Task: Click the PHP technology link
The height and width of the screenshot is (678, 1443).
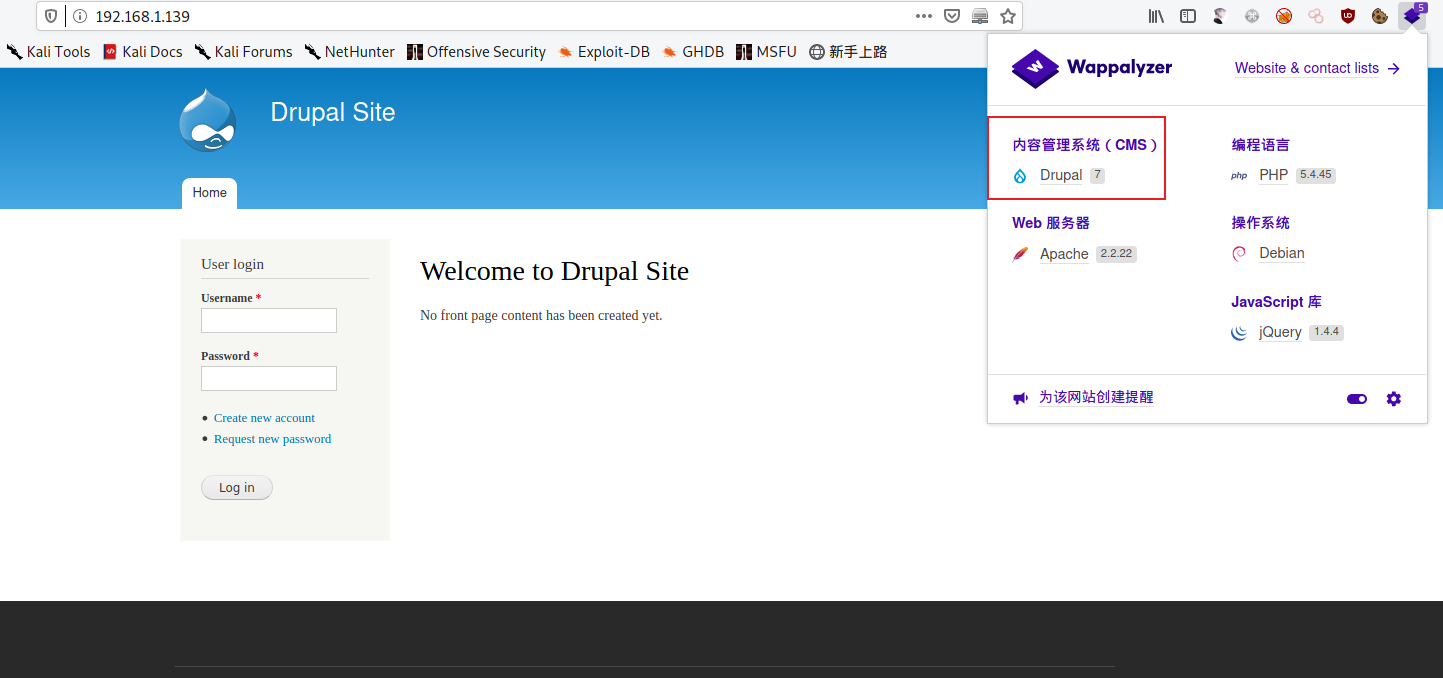Action: pos(1273,175)
